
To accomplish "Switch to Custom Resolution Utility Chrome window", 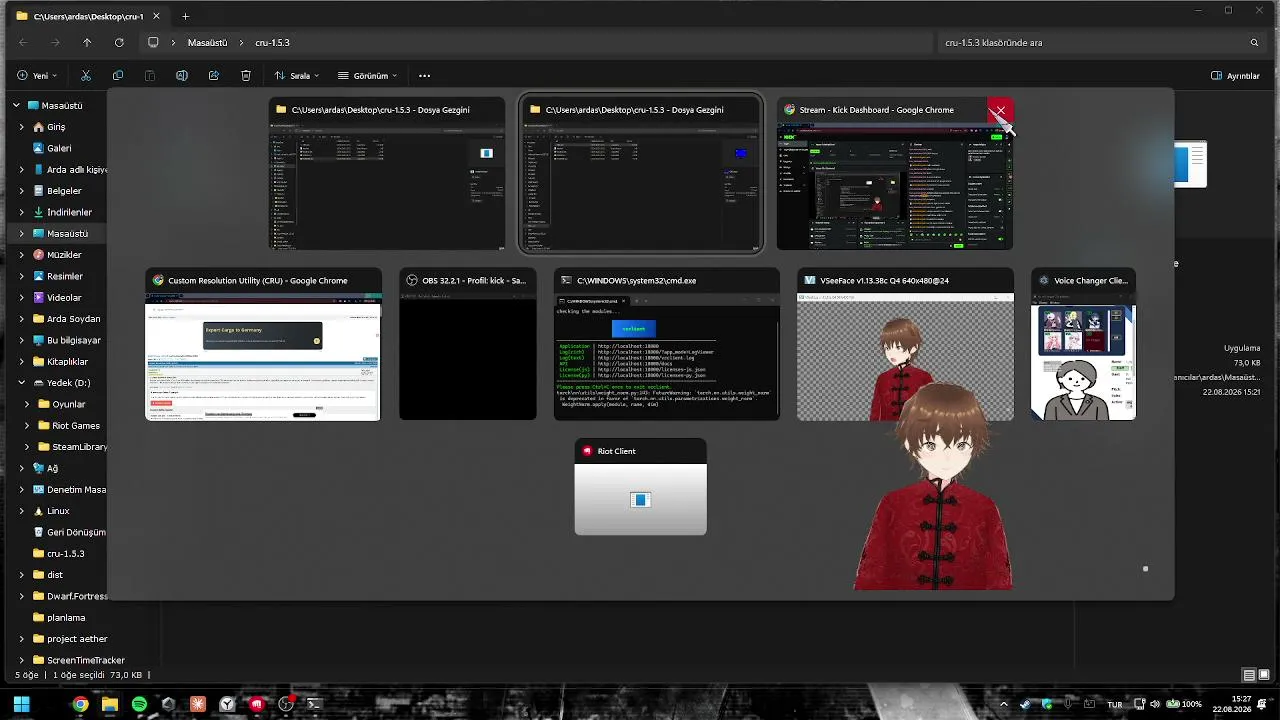I will [263, 344].
